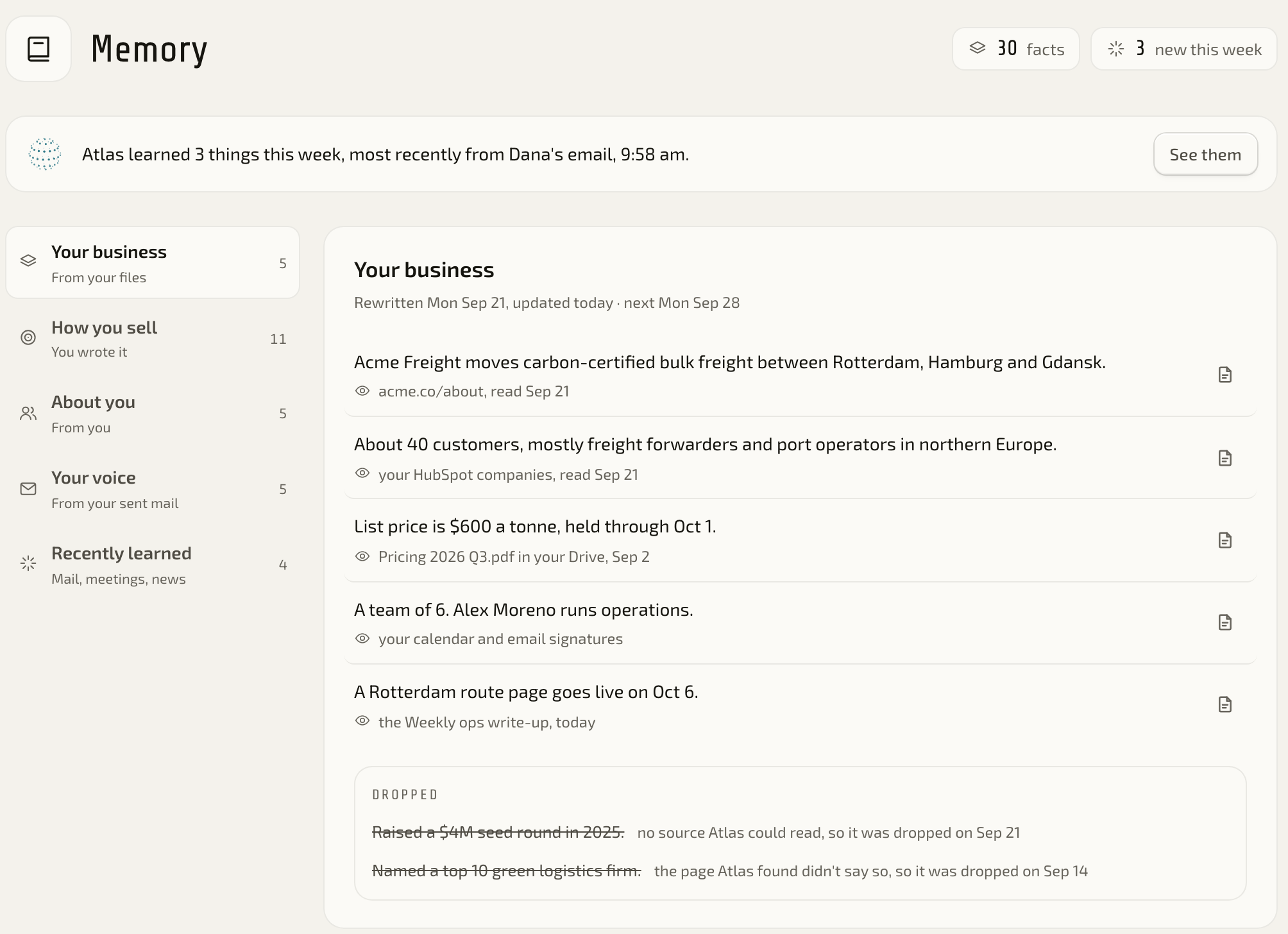Click the sparkle icon beside Recently learned
1288x934 pixels.
[x=28, y=564]
